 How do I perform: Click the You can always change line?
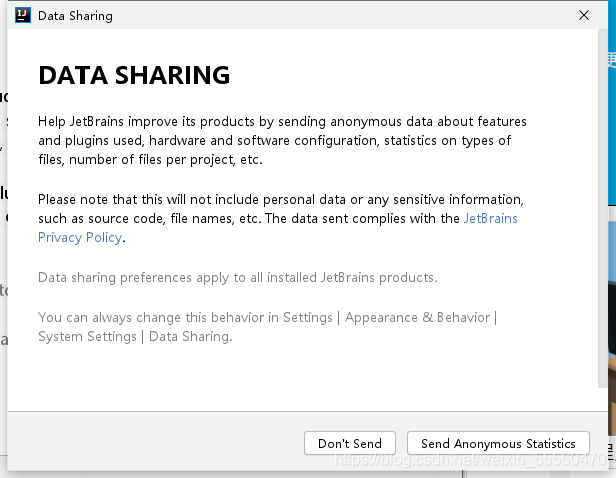pos(268,317)
